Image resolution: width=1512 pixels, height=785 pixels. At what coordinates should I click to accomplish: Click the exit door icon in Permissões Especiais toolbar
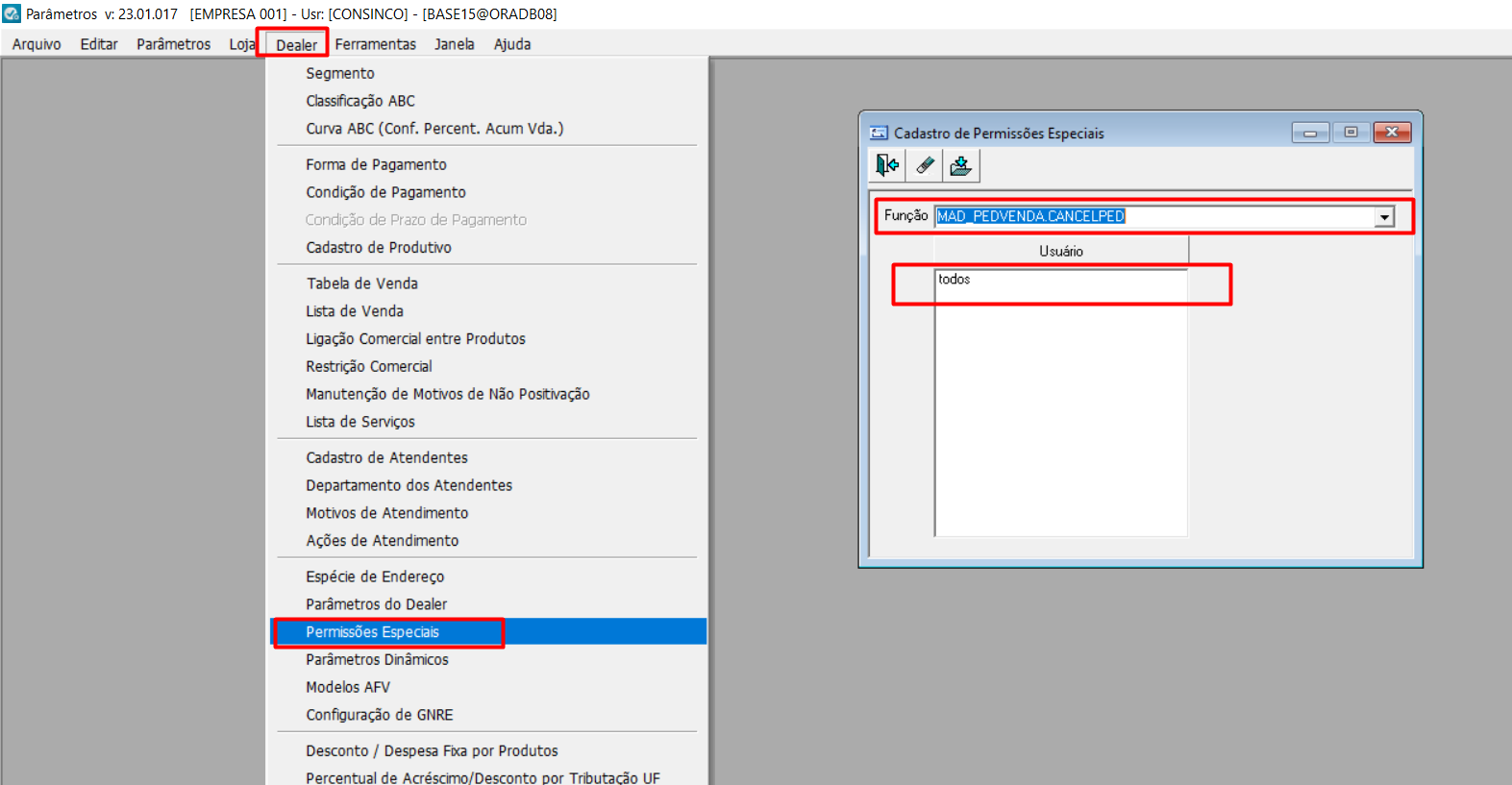pyautogui.click(x=887, y=166)
